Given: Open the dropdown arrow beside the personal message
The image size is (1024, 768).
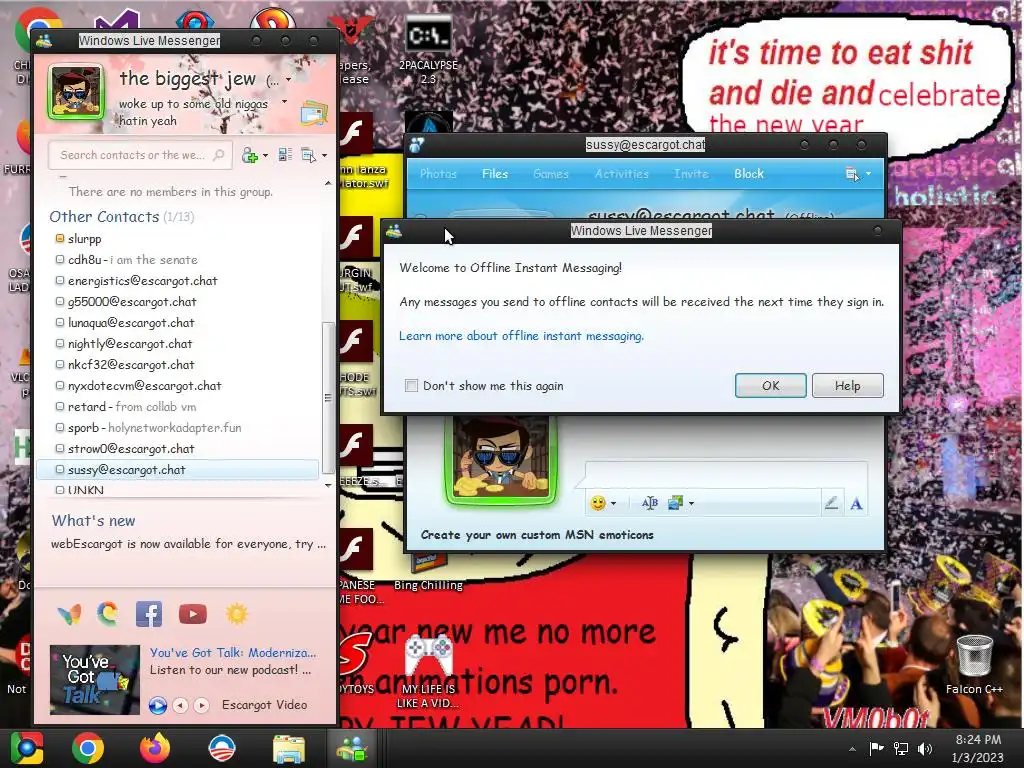Looking at the screenshot, I should click(x=284, y=102).
